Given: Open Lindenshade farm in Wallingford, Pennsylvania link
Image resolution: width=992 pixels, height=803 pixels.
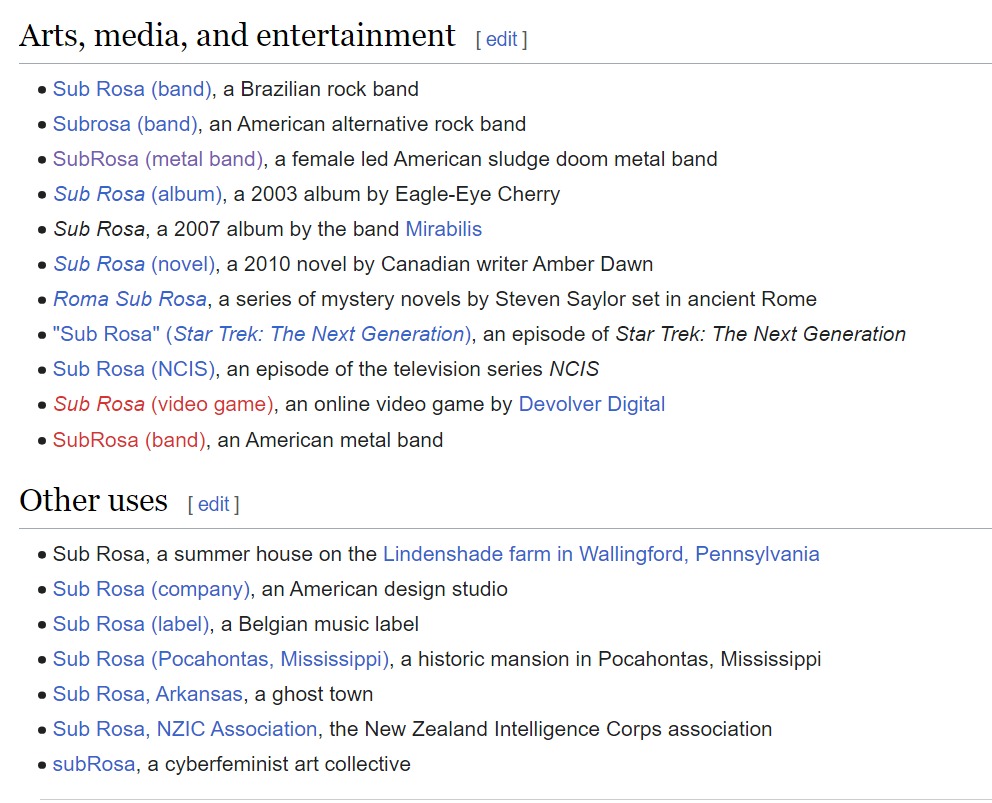Looking at the screenshot, I should tap(601, 554).
